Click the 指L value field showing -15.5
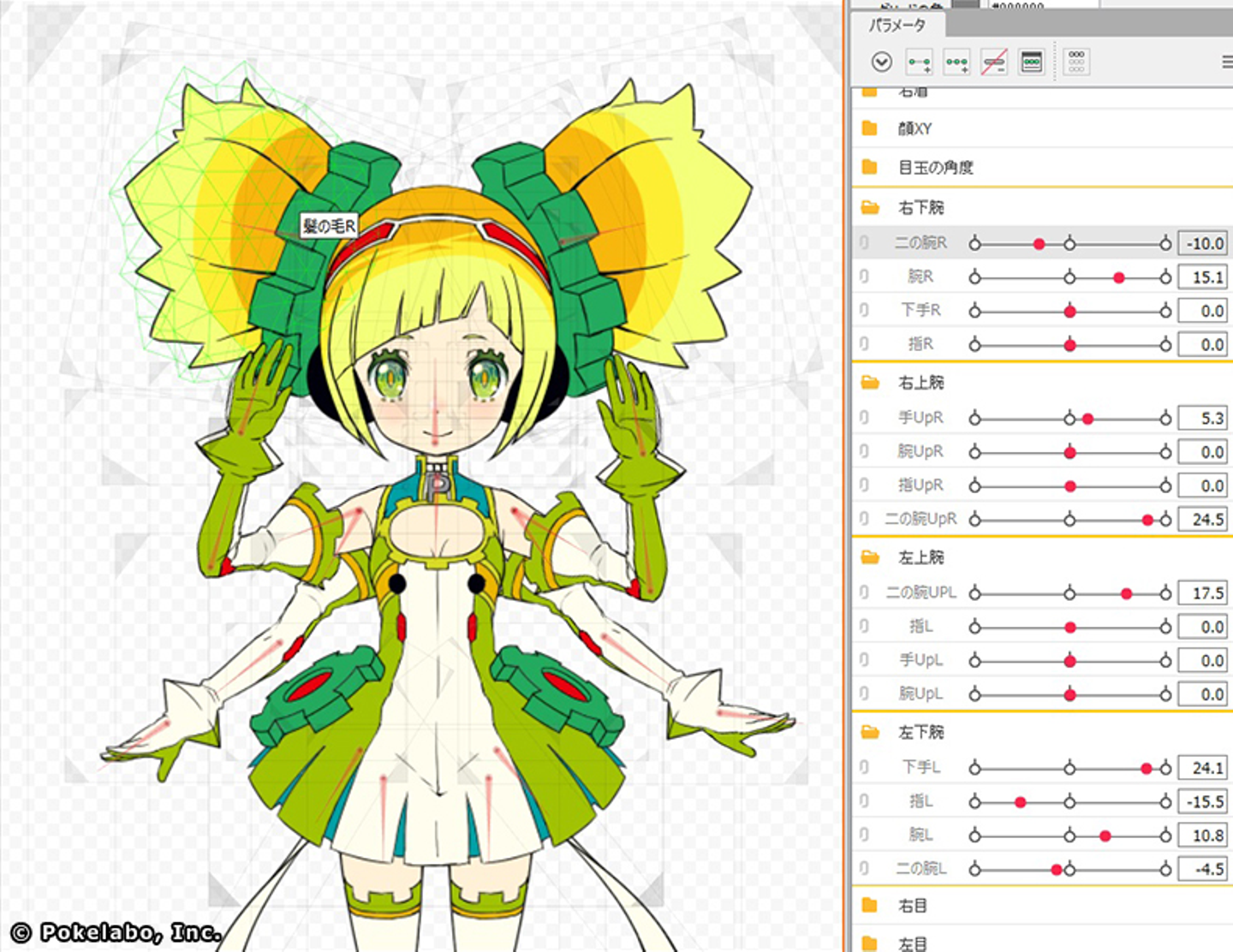The height and width of the screenshot is (952, 1233). (x=1203, y=801)
